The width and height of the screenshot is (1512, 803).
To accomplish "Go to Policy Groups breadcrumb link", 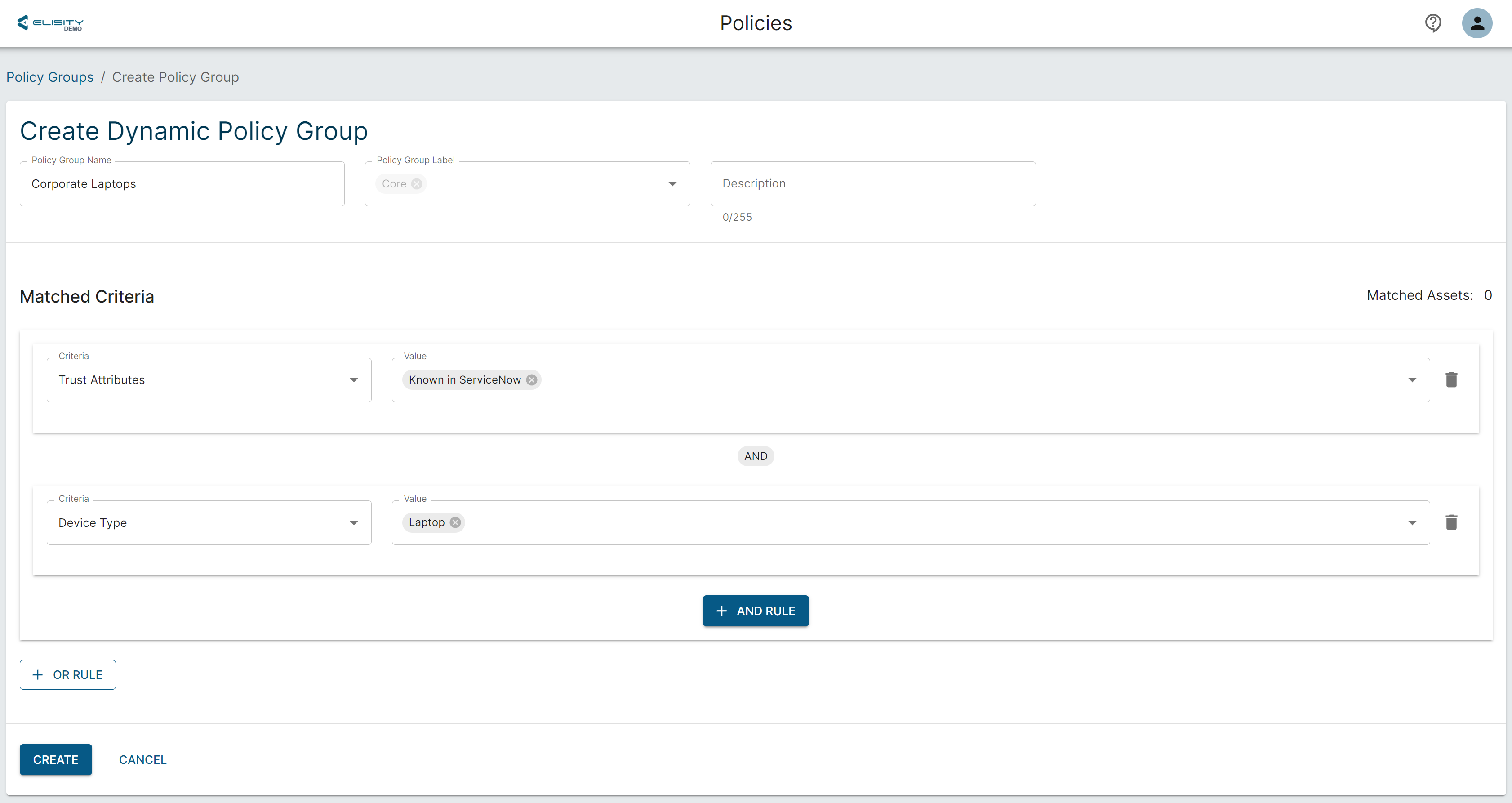I will click(x=50, y=77).
